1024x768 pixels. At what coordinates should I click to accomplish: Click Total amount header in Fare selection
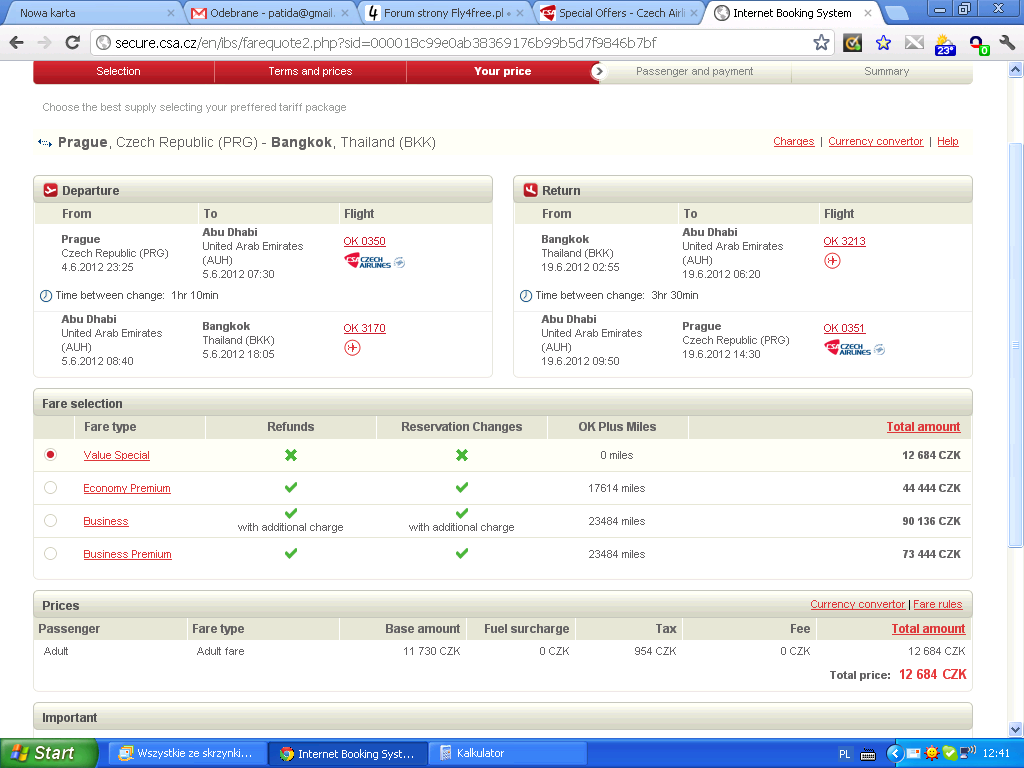tap(923, 426)
